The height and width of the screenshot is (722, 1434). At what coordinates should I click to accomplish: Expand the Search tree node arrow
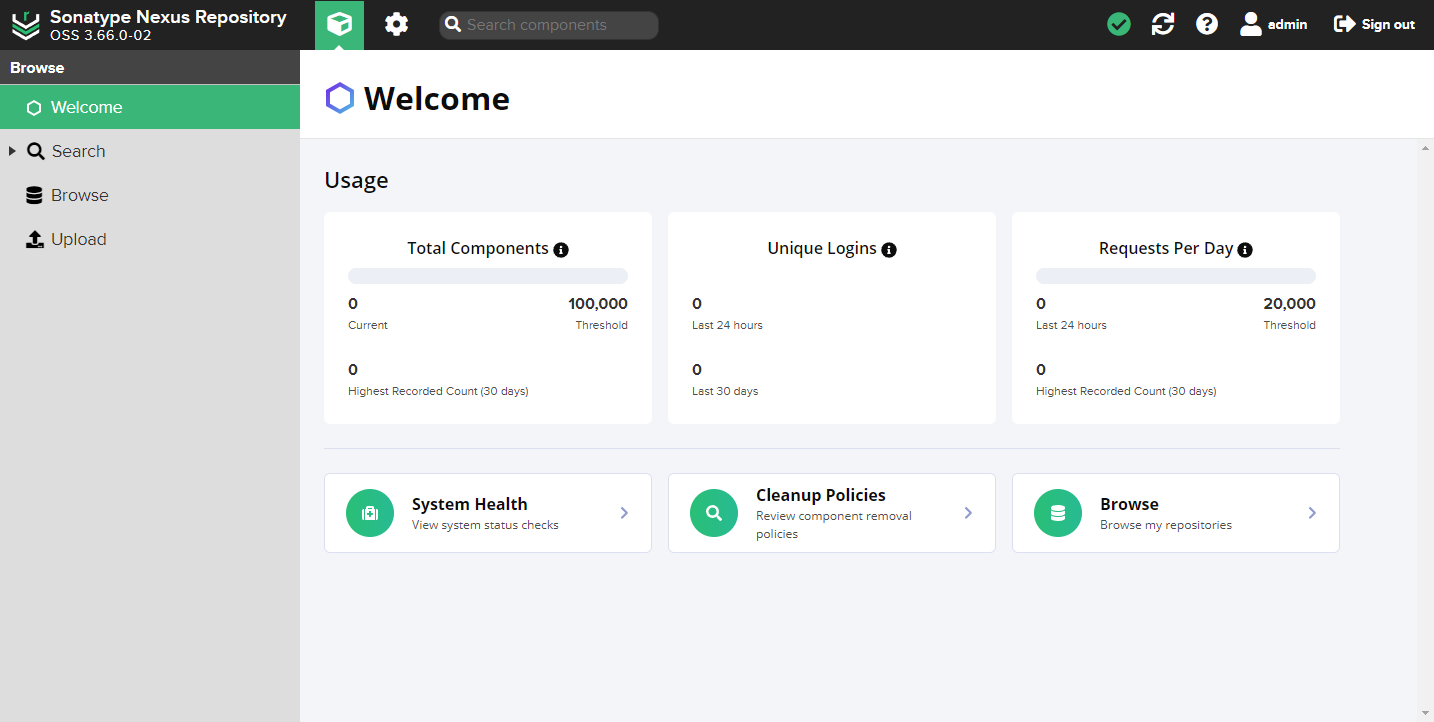12,151
